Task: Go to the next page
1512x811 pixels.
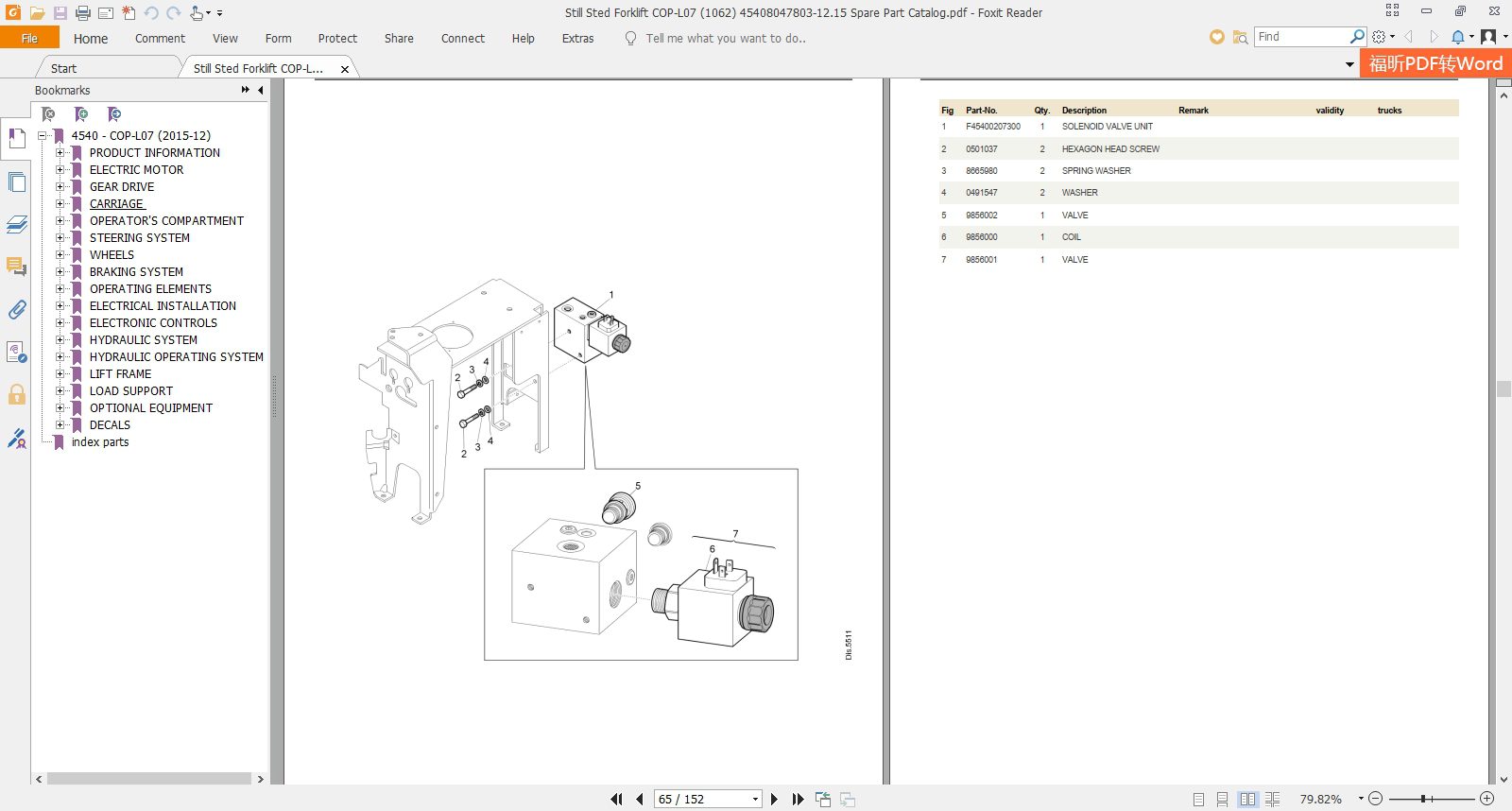Action: pyautogui.click(x=774, y=799)
